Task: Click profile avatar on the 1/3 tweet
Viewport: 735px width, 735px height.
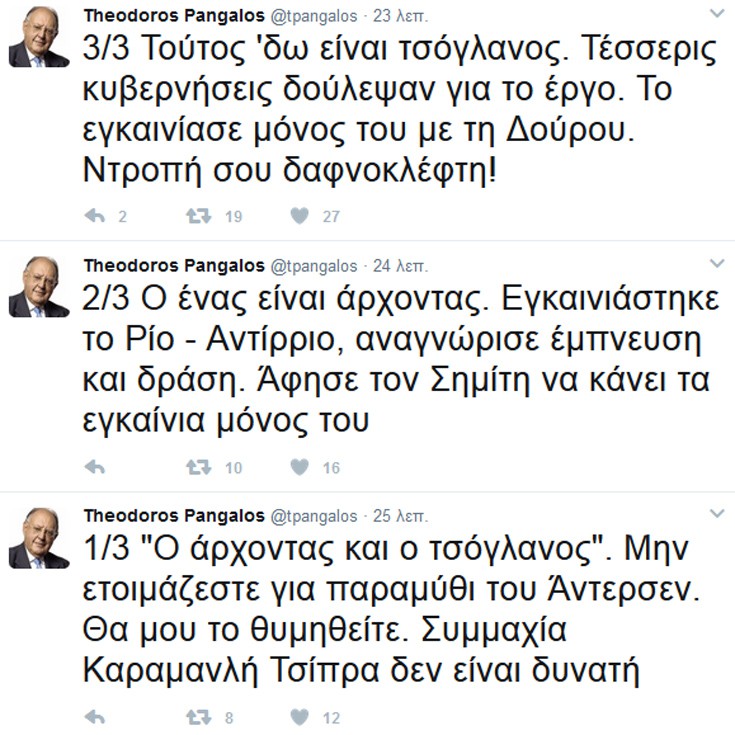Action: tap(39, 538)
